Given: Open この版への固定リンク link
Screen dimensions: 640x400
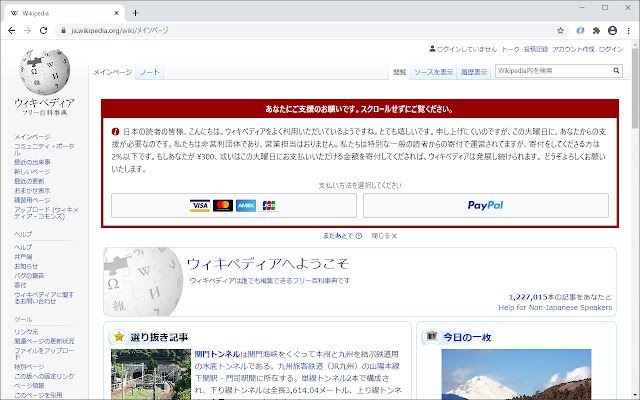Looking at the screenshot, I should click(x=44, y=376).
